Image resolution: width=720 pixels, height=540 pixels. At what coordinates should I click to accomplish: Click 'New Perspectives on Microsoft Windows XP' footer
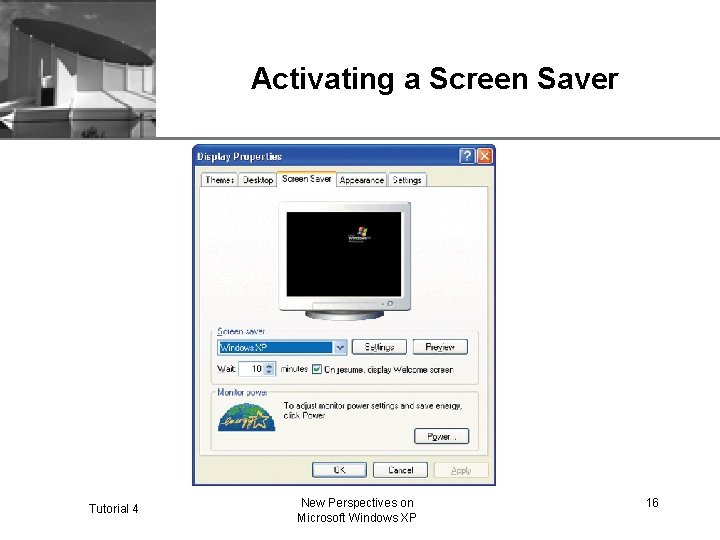357,510
